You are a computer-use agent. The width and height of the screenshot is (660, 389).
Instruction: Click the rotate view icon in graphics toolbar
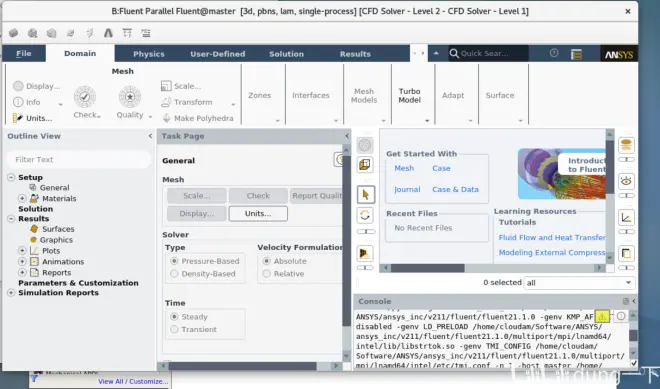coord(365,216)
